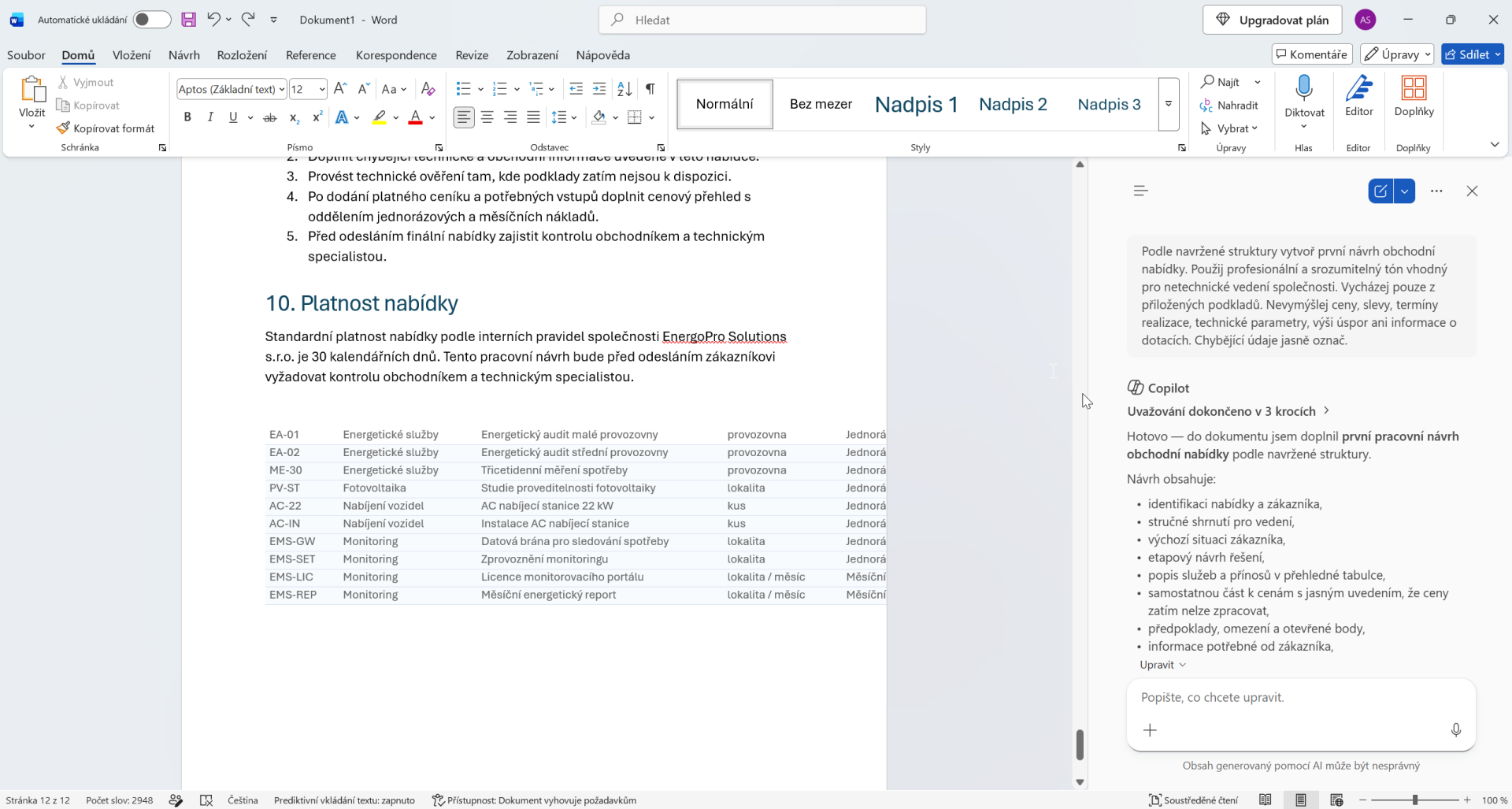
Task: Justify the paragraph text
Action: (533, 117)
